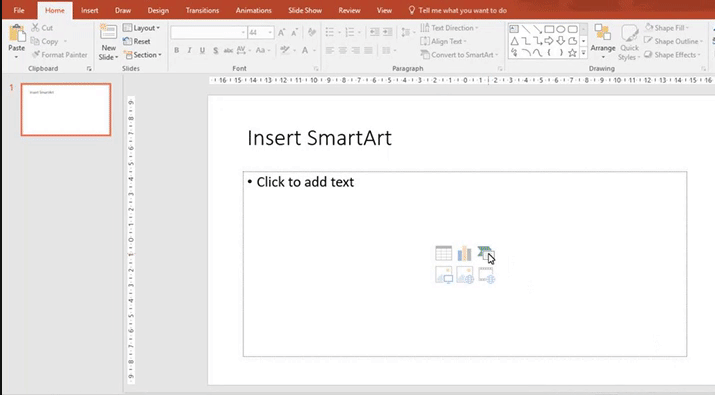Screen dimensions: 715x395
Task: Open the font color picker
Action: coord(308,50)
